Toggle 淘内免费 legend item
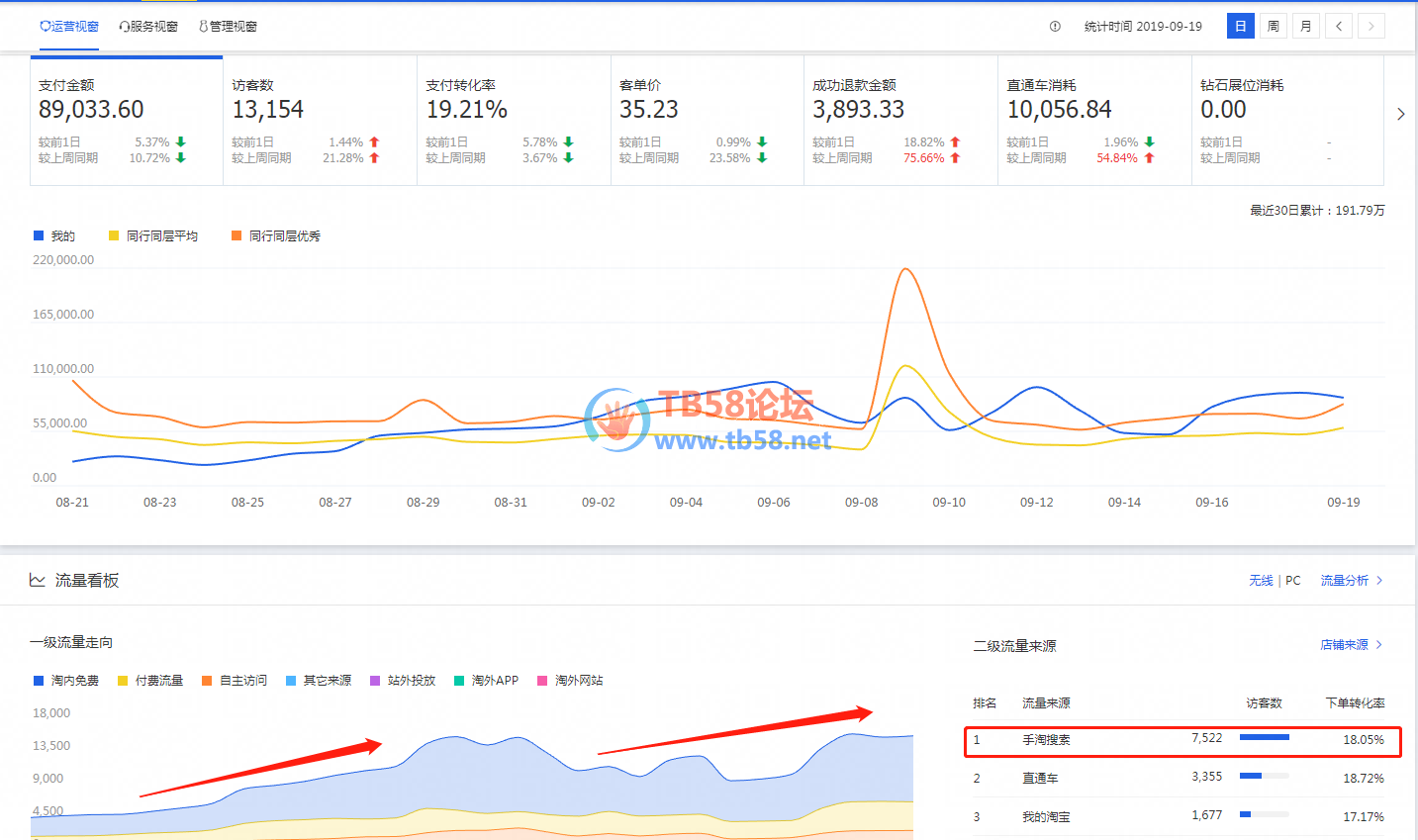Viewport: 1418px width, 840px height. point(66,681)
